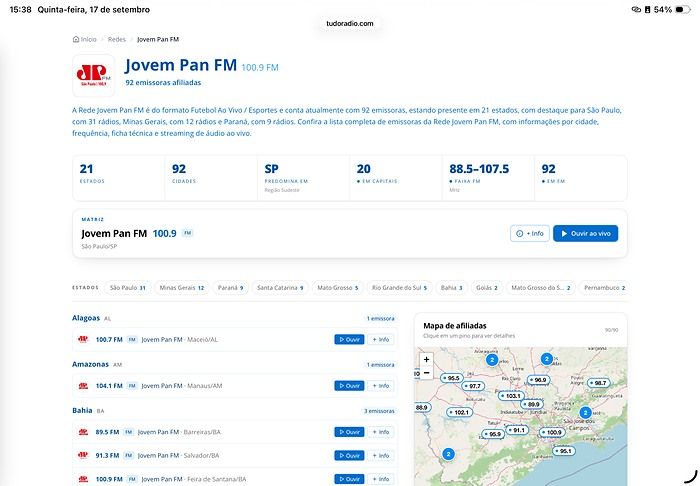This screenshot has height=486, width=700.
Task: Open + Info for 104.1 FM Manaus/AM
Action: tap(380, 386)
